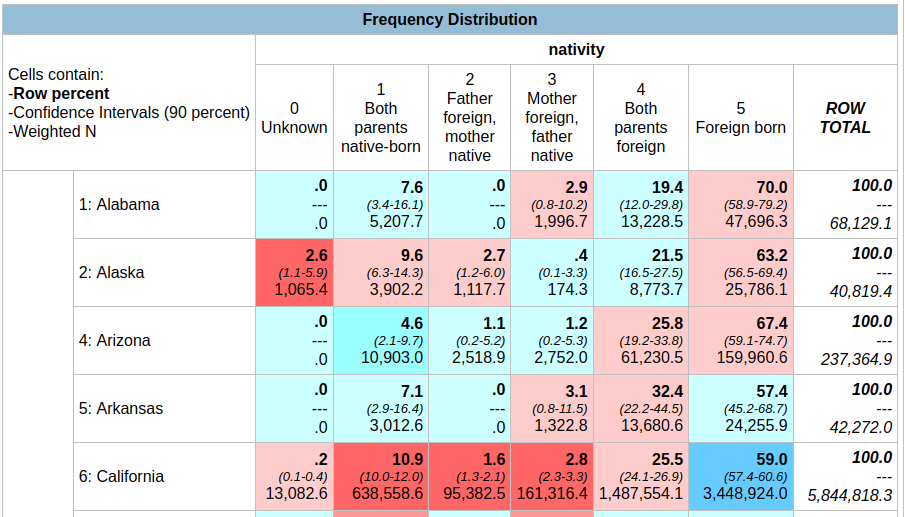Click the Mother foreign, father native header
Viewport: 905px width, 517px height.
click(551, 118)
